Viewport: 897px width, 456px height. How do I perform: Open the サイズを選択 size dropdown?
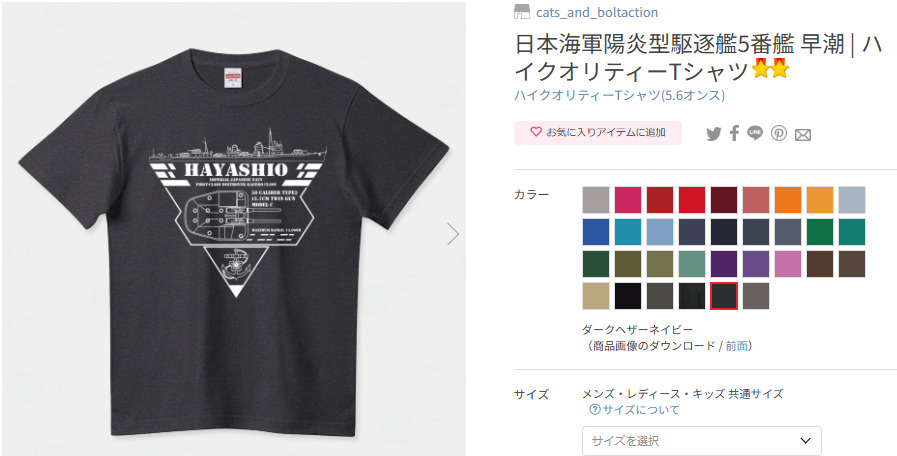click(702, 441)
